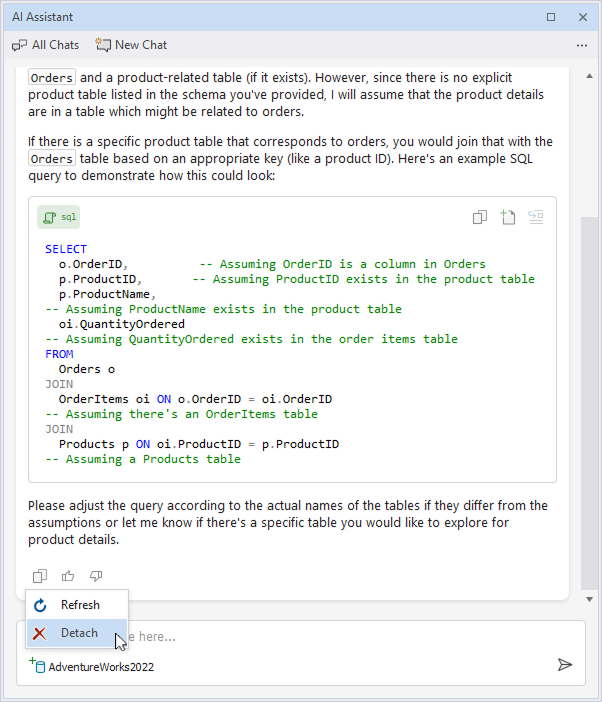Copy the assistant's response message
The image size is (602, 702).
(x=40, y=576)
